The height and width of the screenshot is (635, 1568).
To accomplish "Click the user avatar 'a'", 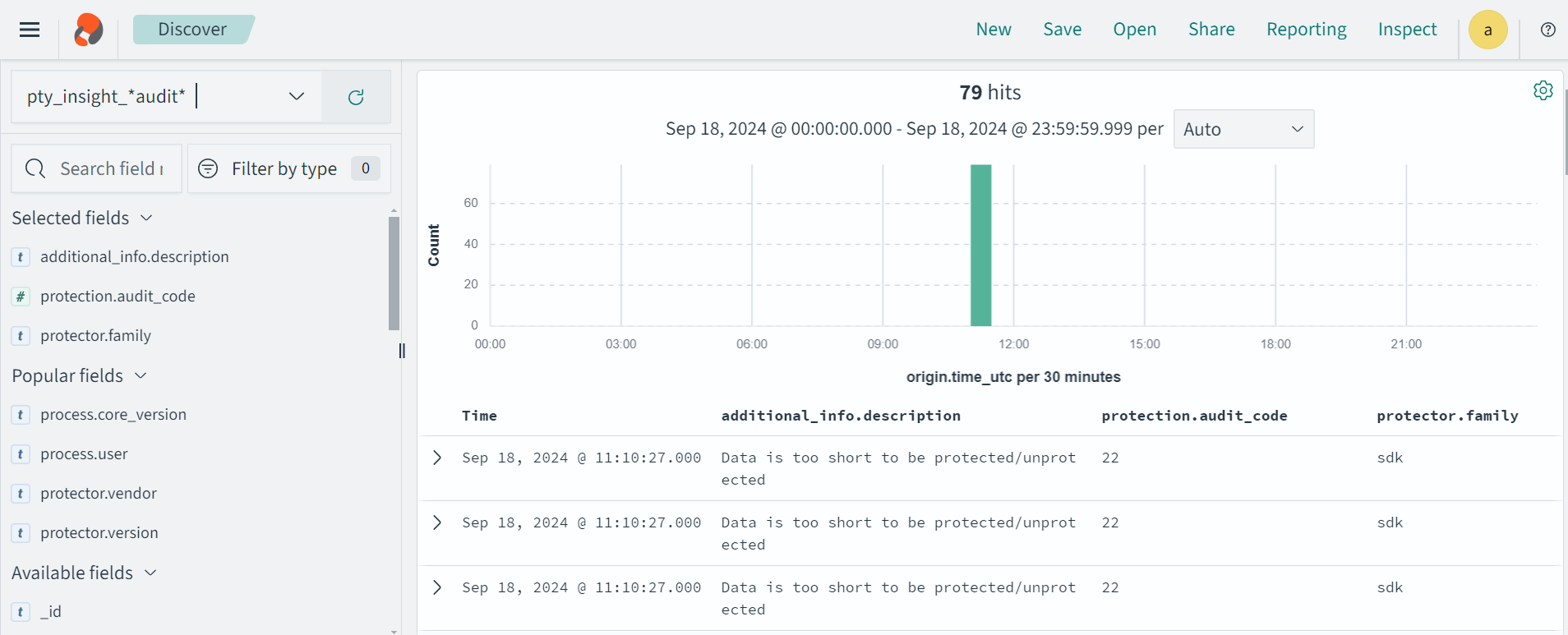I will point(1487,30).
